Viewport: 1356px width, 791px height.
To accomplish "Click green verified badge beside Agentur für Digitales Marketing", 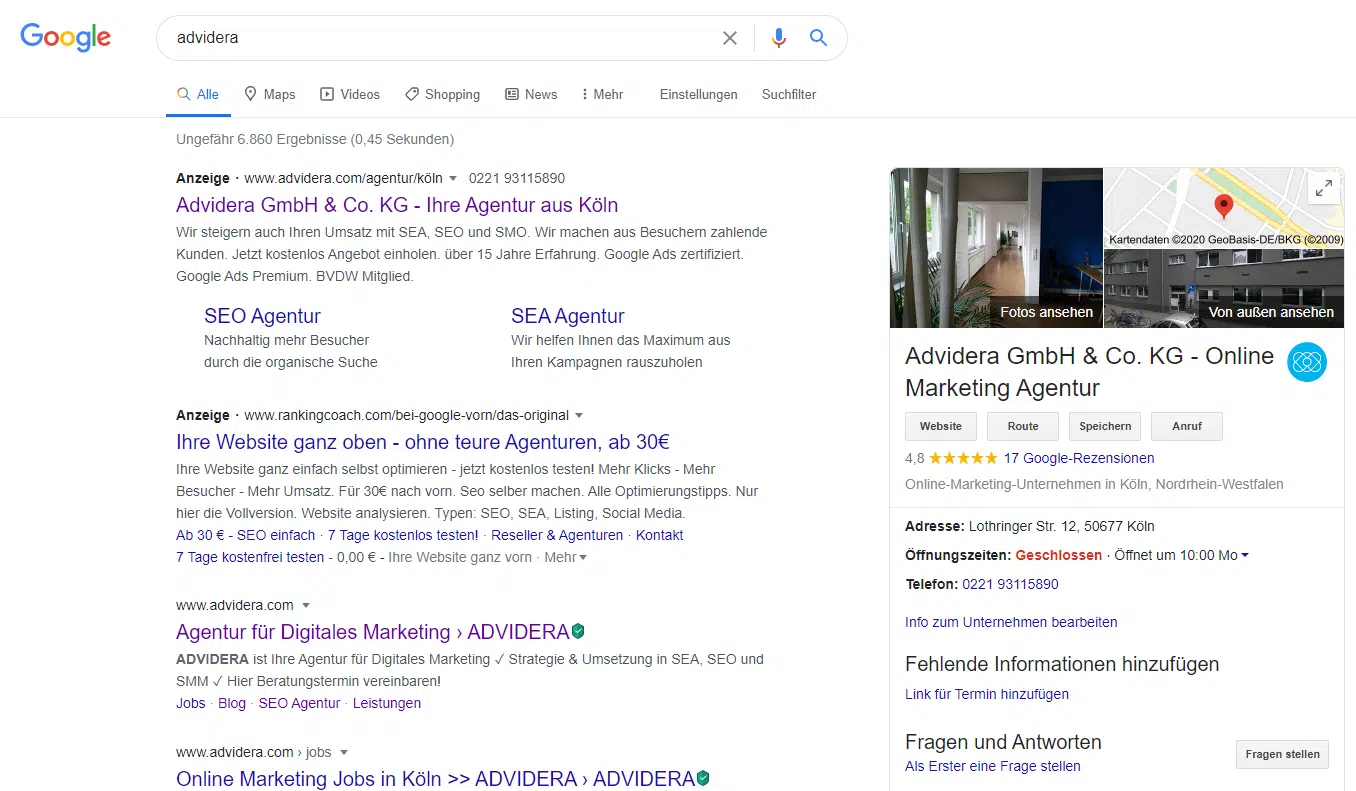I will pyautogui.click(x=578, y=631).
